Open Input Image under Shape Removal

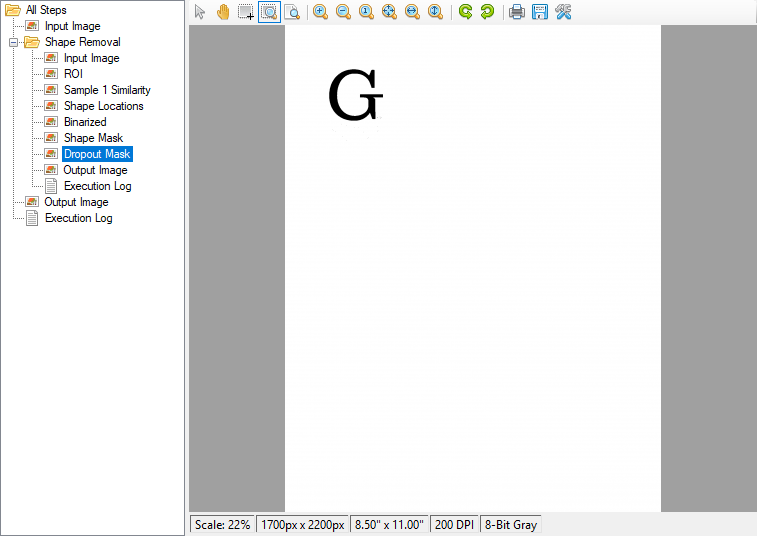92,58
